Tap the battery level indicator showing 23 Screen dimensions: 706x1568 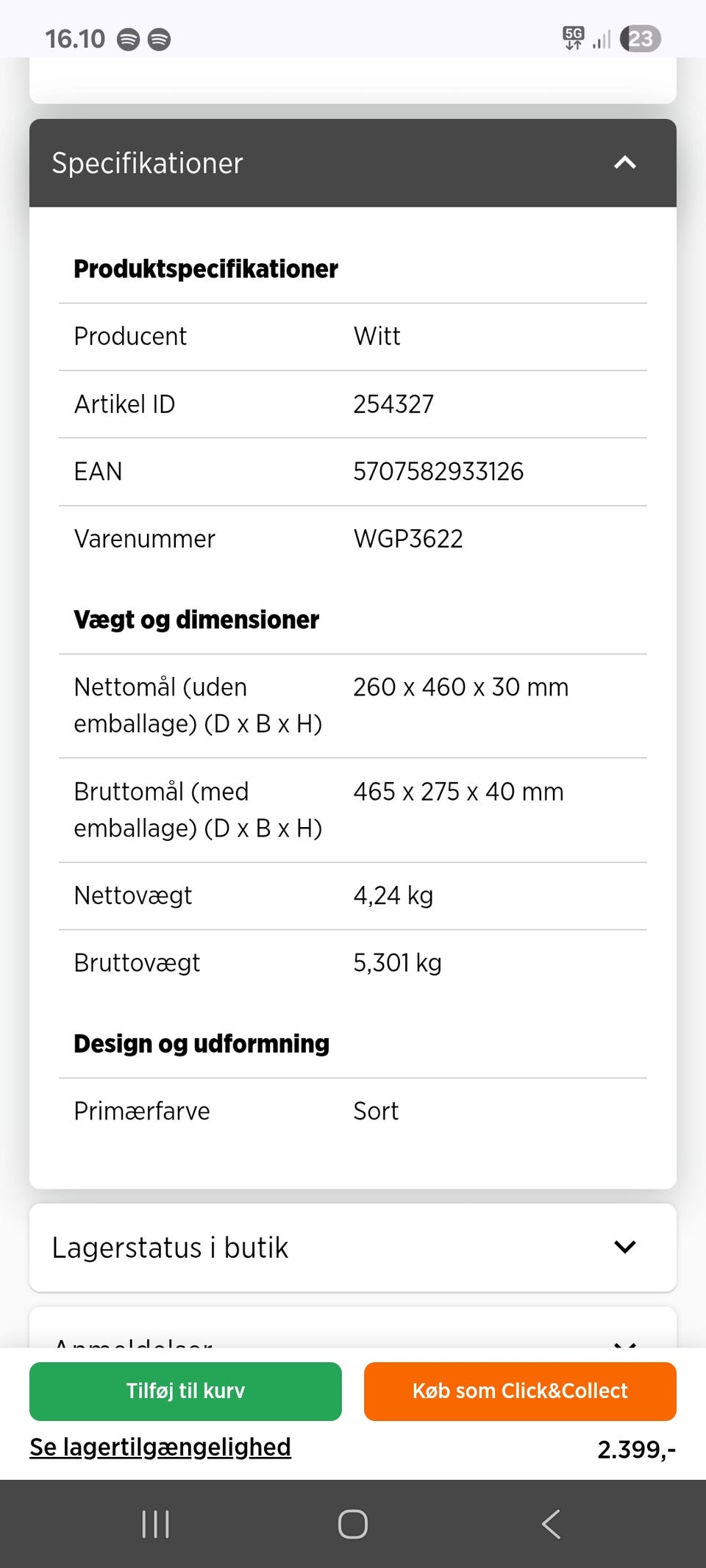641,38
